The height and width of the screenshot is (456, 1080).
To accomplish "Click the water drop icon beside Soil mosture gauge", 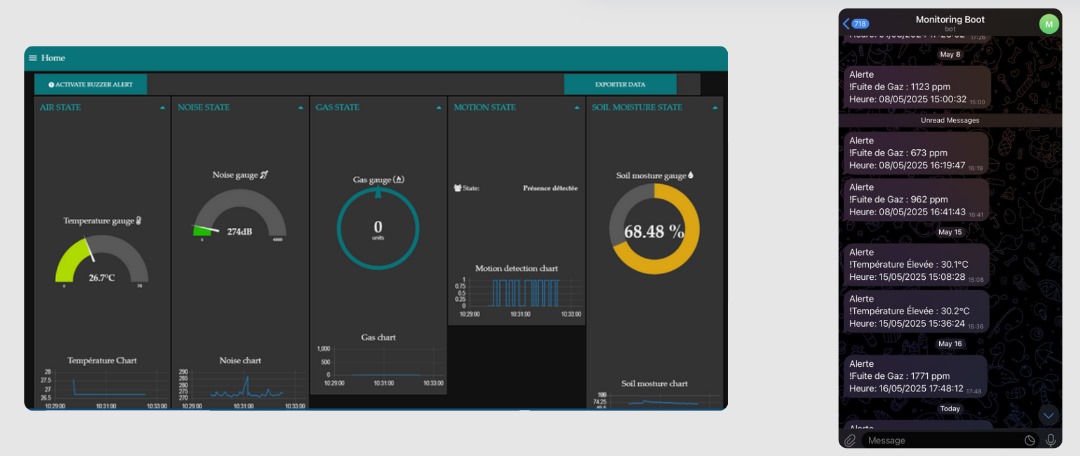I will click(691, 176).
